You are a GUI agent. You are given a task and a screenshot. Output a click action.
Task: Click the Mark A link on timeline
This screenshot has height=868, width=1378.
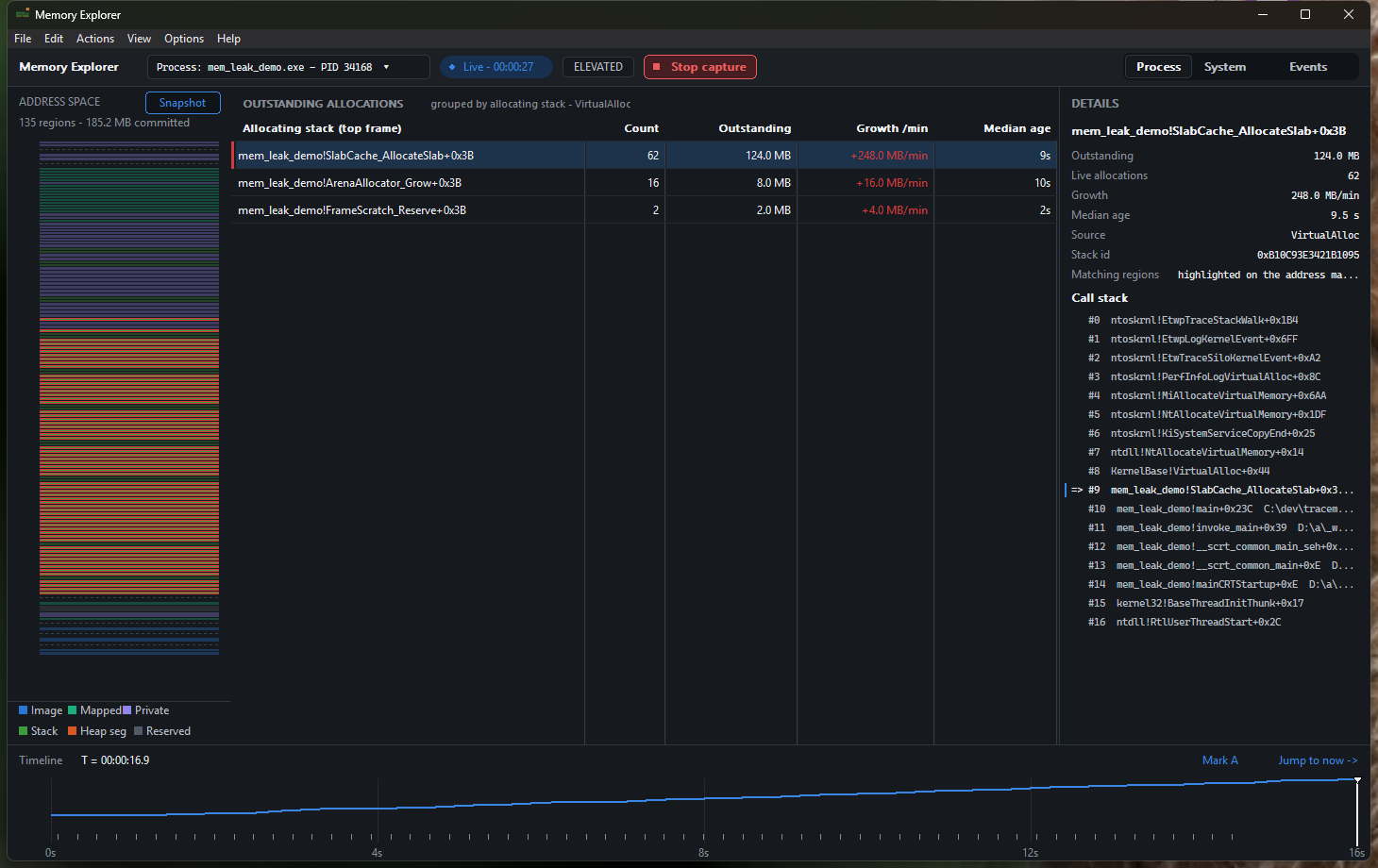click(1219, 760)
